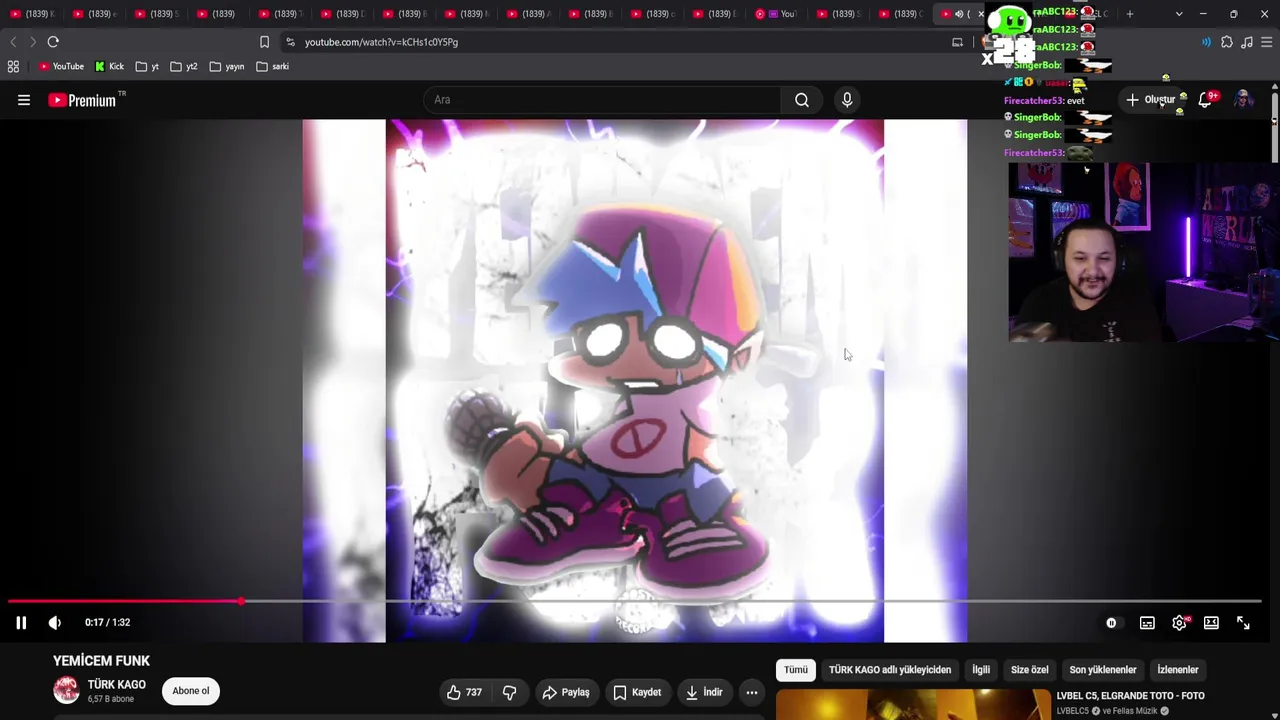Open a new browser tab
1280x720 pixels.
(x=1130, y=14)
